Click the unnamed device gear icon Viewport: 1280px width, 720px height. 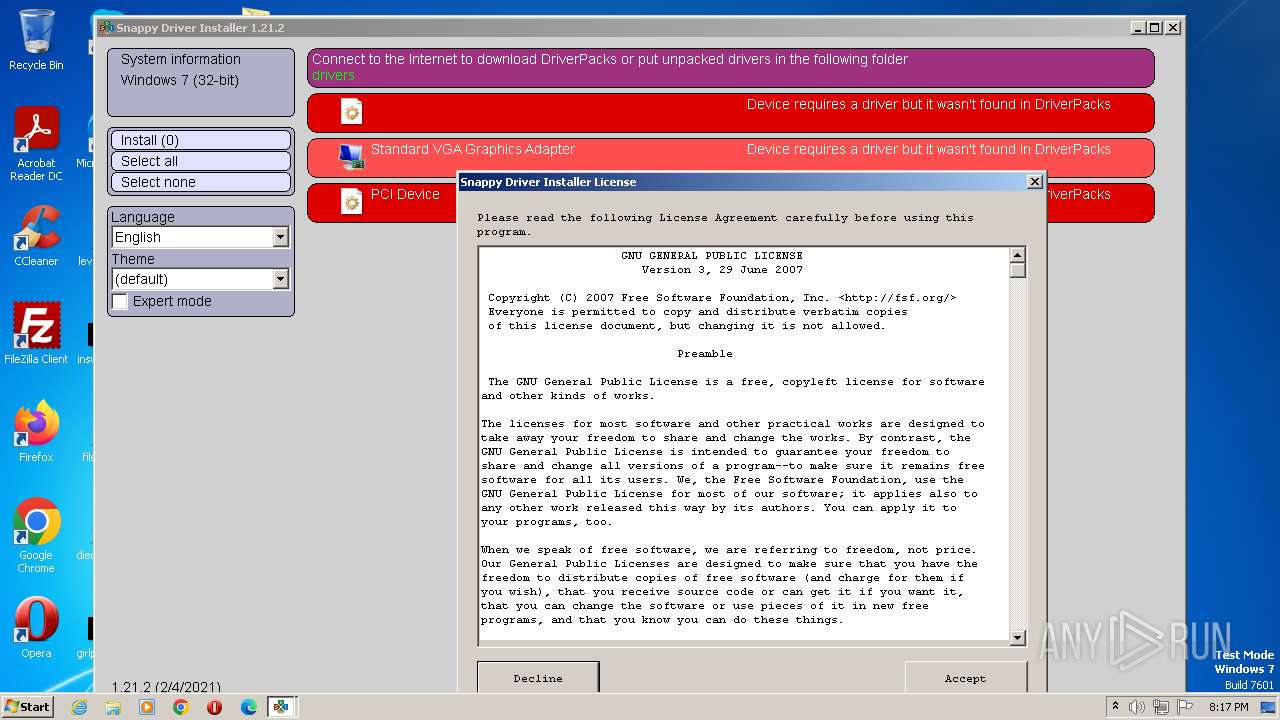351,111
